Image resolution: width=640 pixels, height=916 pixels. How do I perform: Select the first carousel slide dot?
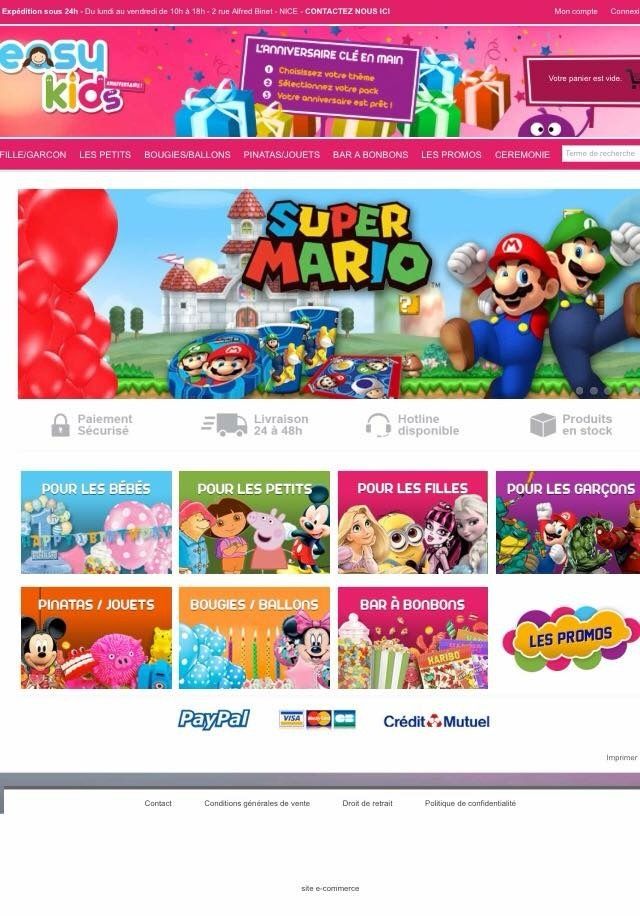coord(580,390)
